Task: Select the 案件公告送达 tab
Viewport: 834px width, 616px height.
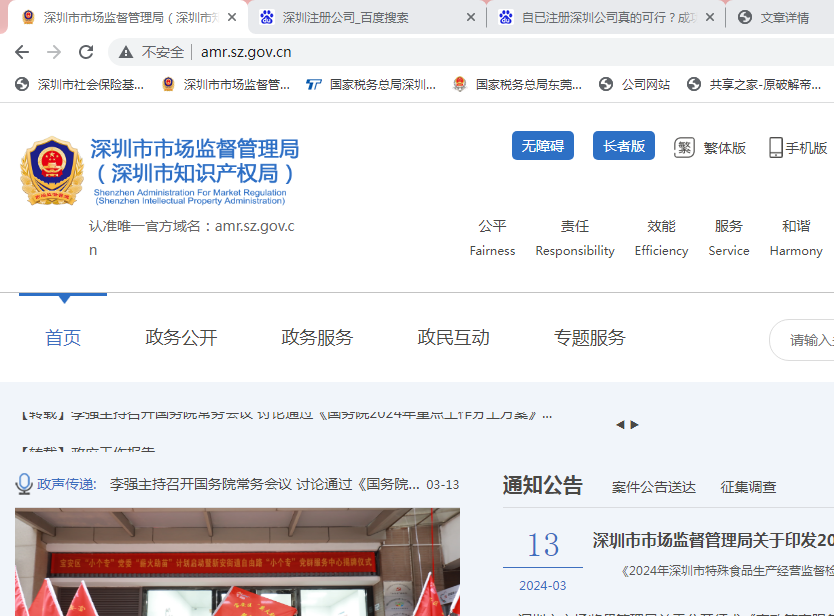Action: point(653,487)
